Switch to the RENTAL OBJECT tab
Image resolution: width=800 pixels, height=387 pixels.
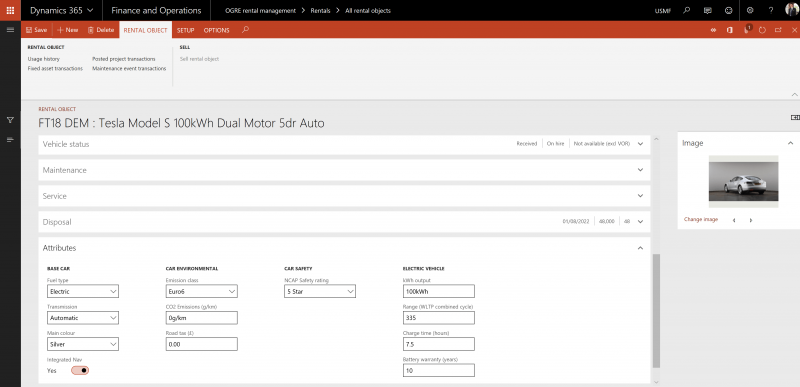[145, 30]
